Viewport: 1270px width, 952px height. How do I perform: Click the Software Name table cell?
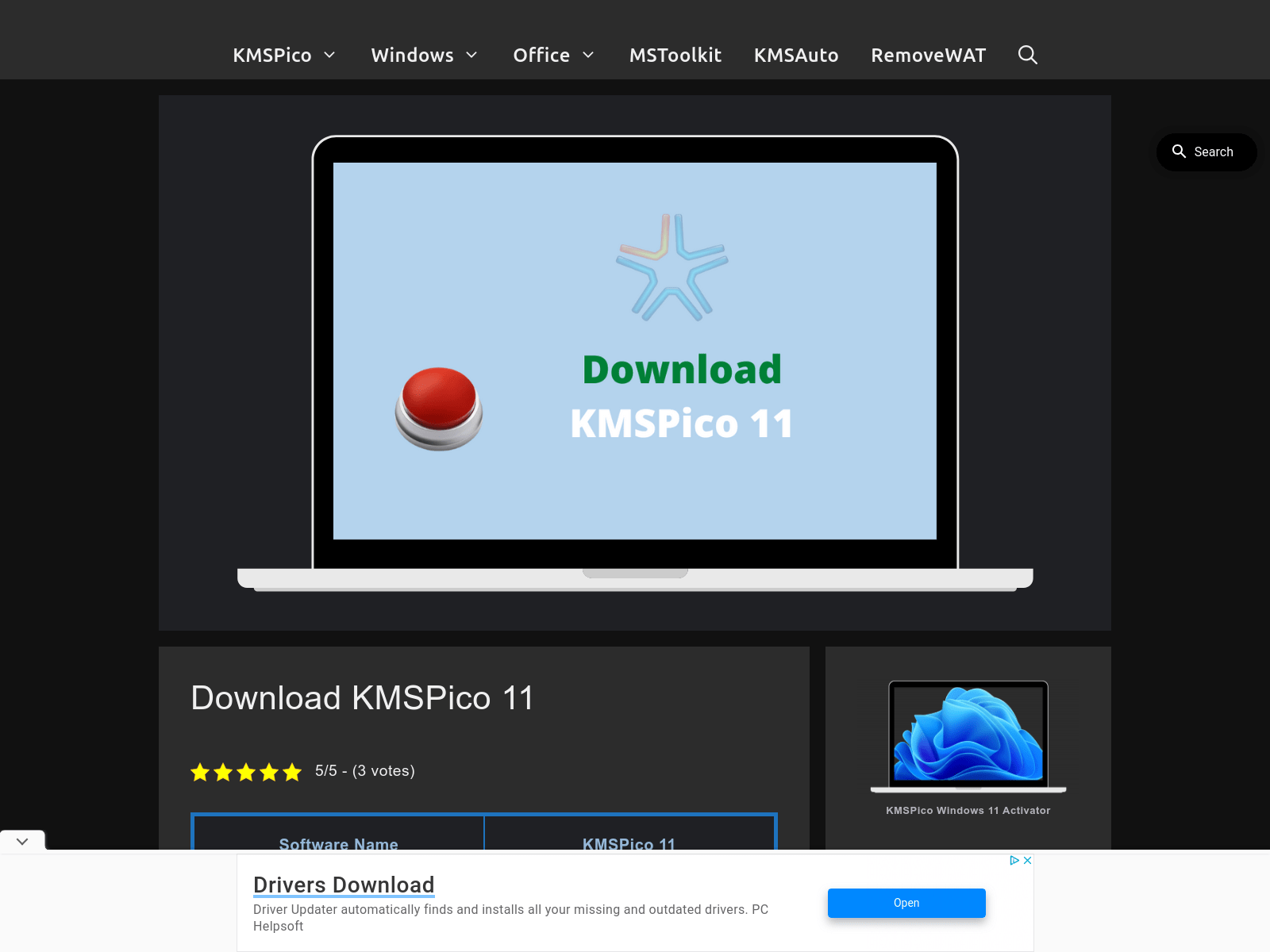pyautogui.click(x=339, y=833)
